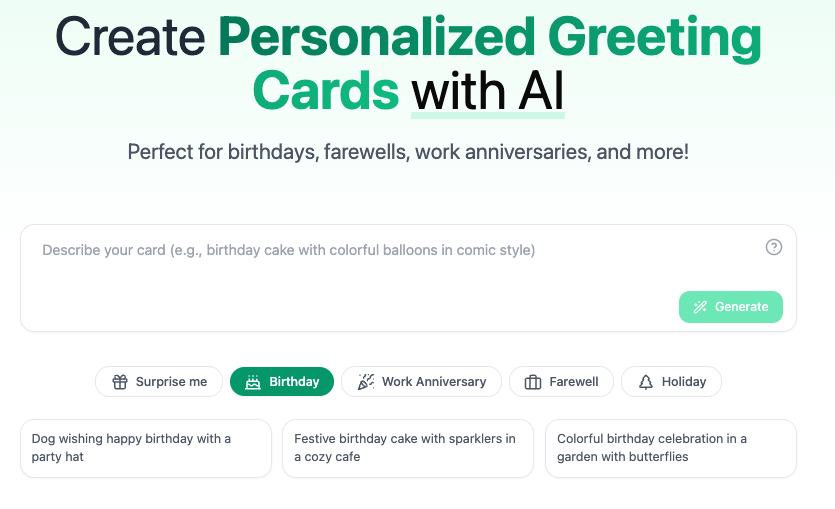The image size is (835, 509).
Task: Pick the dog with party hat suggestion
Action: [146, 448]
